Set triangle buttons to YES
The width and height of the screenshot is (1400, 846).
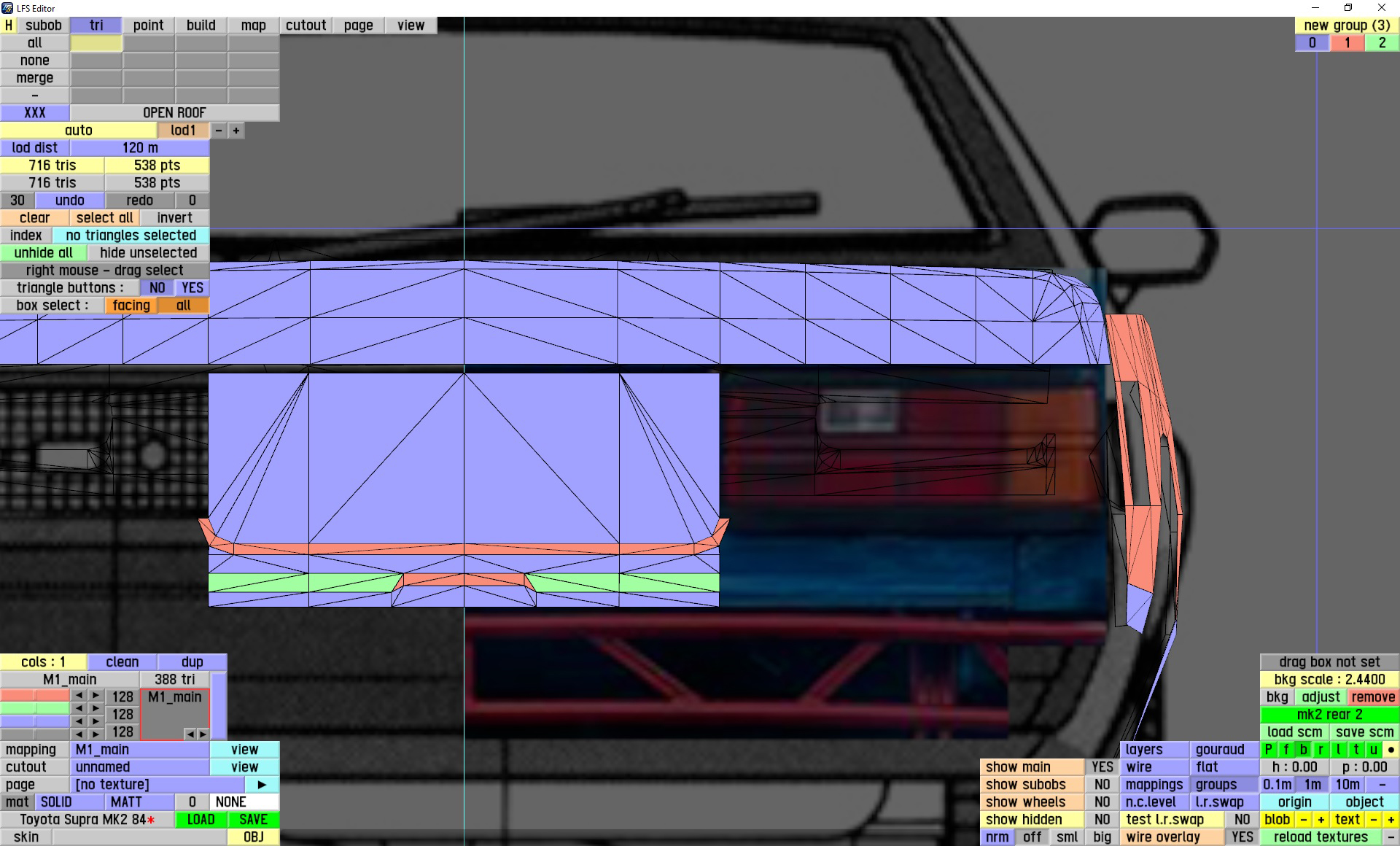coord(192,287)
